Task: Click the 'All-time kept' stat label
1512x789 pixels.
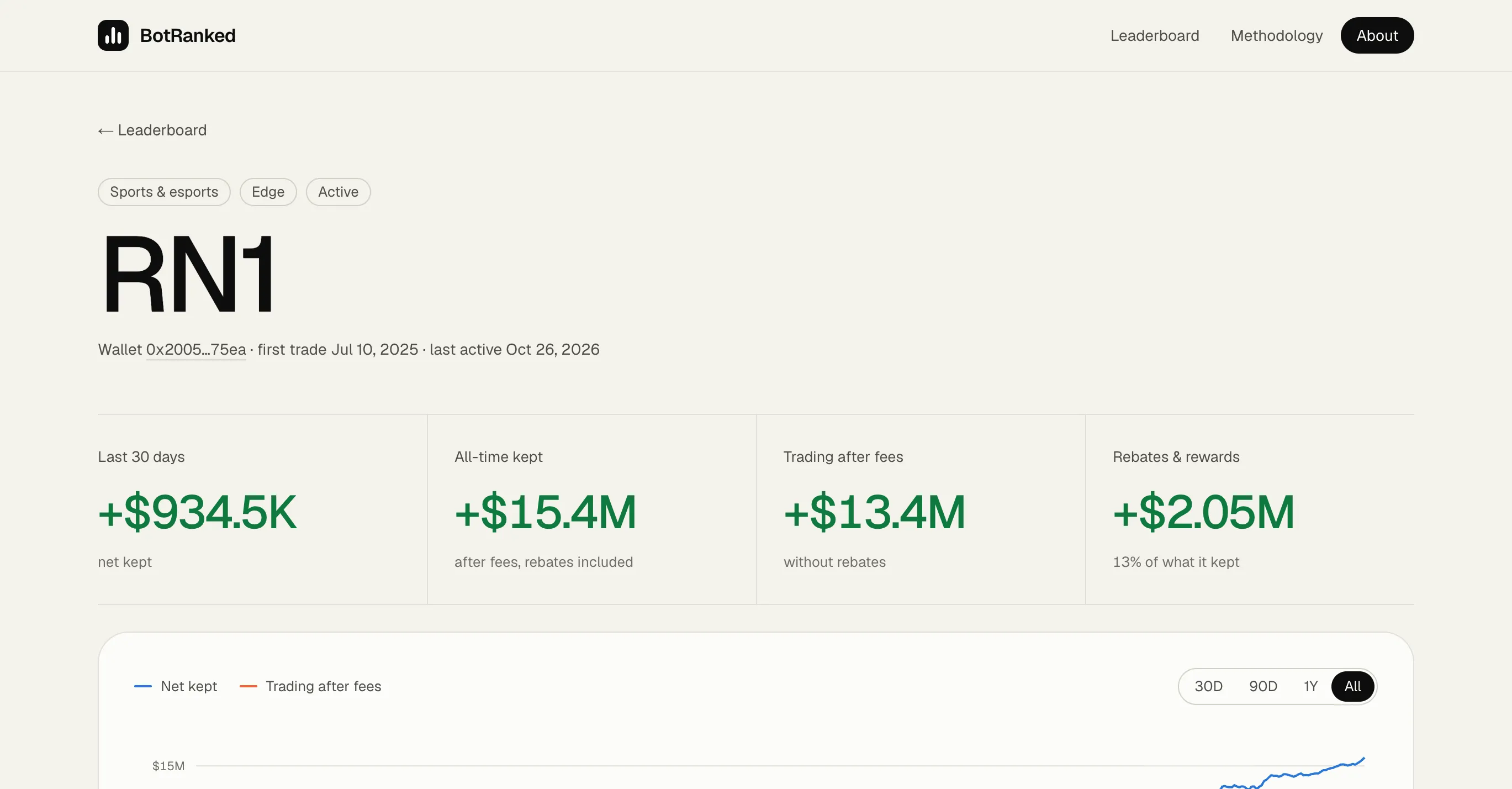Action: pos(498,457)
